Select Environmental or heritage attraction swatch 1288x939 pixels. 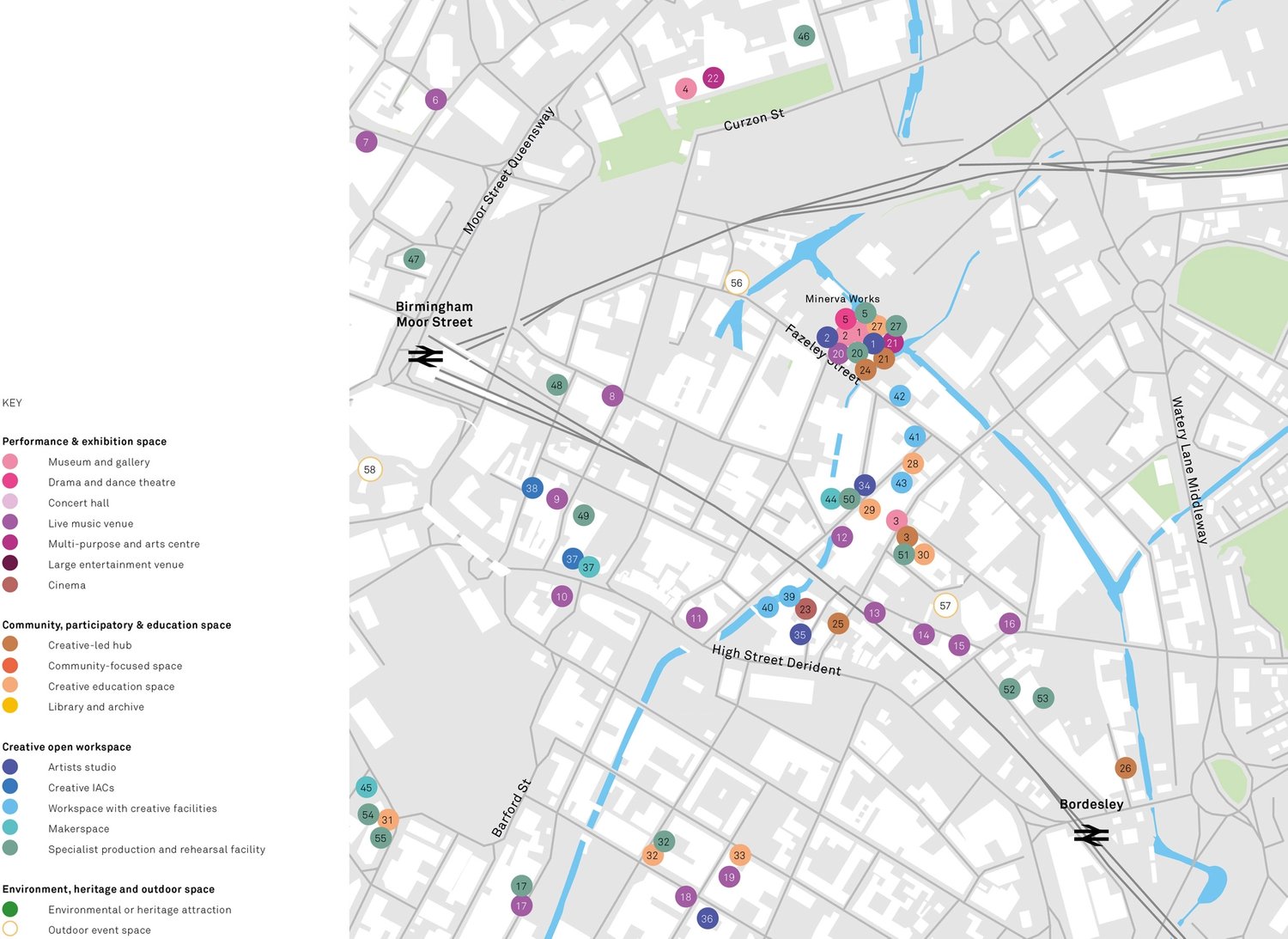pos(10,909)
